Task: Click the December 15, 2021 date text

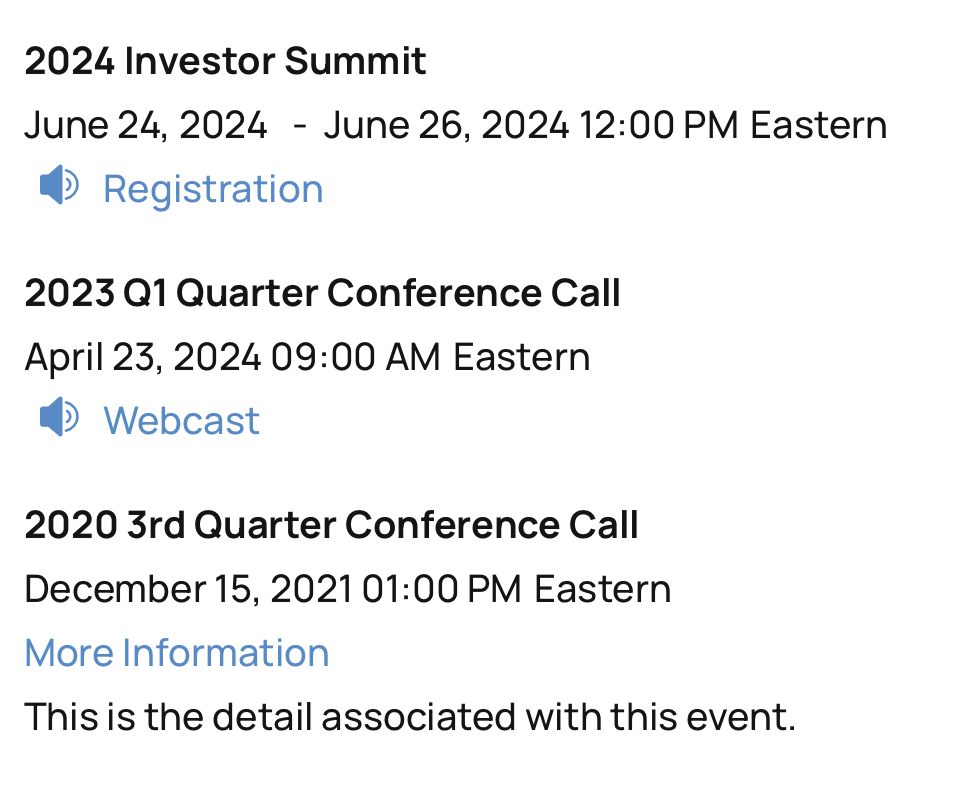Action: click(x=187, y=590)
